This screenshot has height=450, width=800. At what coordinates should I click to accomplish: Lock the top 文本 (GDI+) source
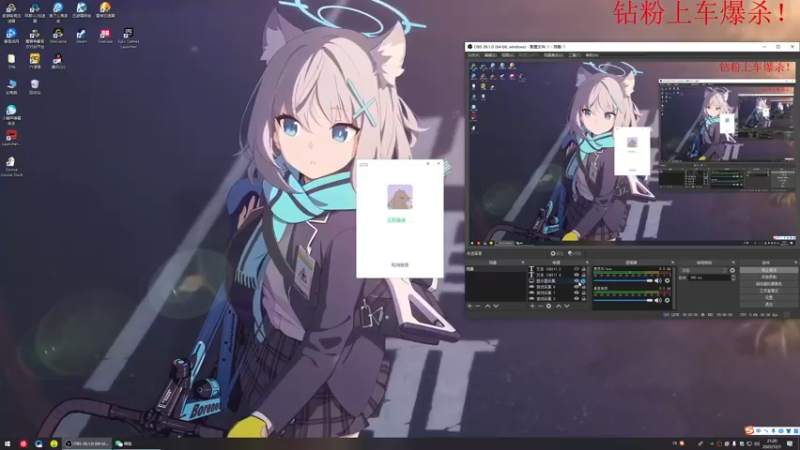tap(583, 269)
